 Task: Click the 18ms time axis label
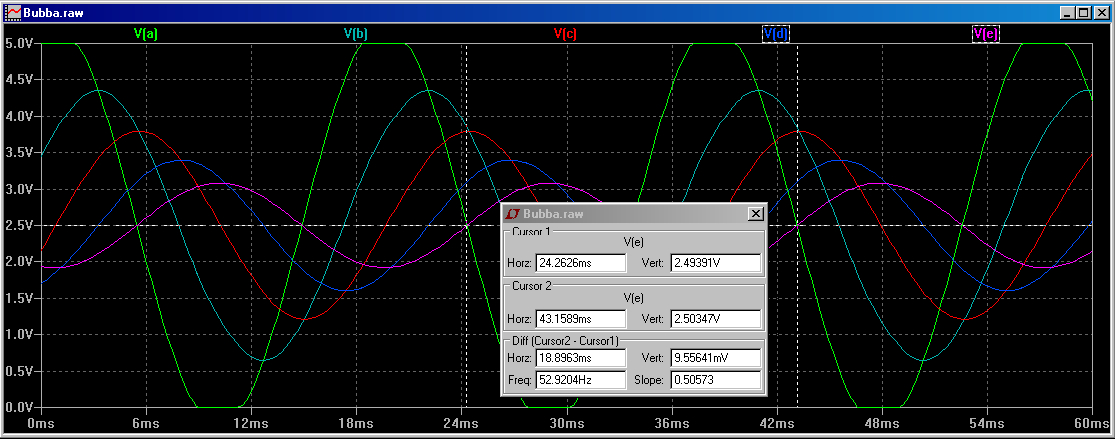click(356, 424)
